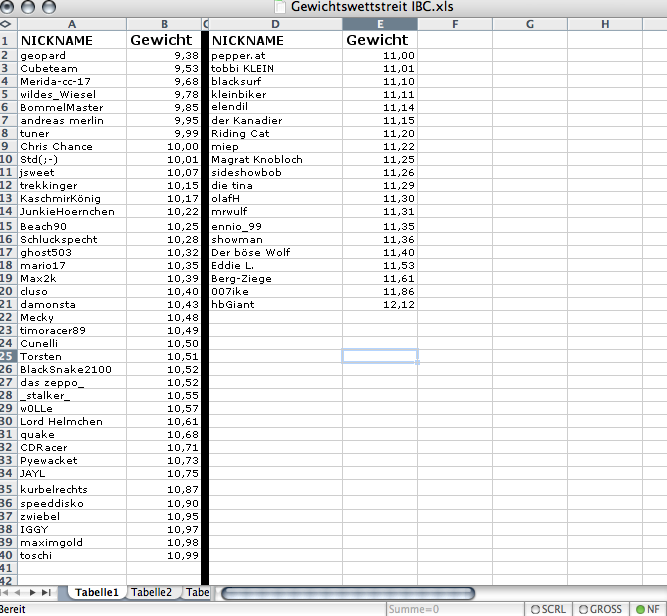Jump to last sheet tab arrow

click(x=47, y=593)
